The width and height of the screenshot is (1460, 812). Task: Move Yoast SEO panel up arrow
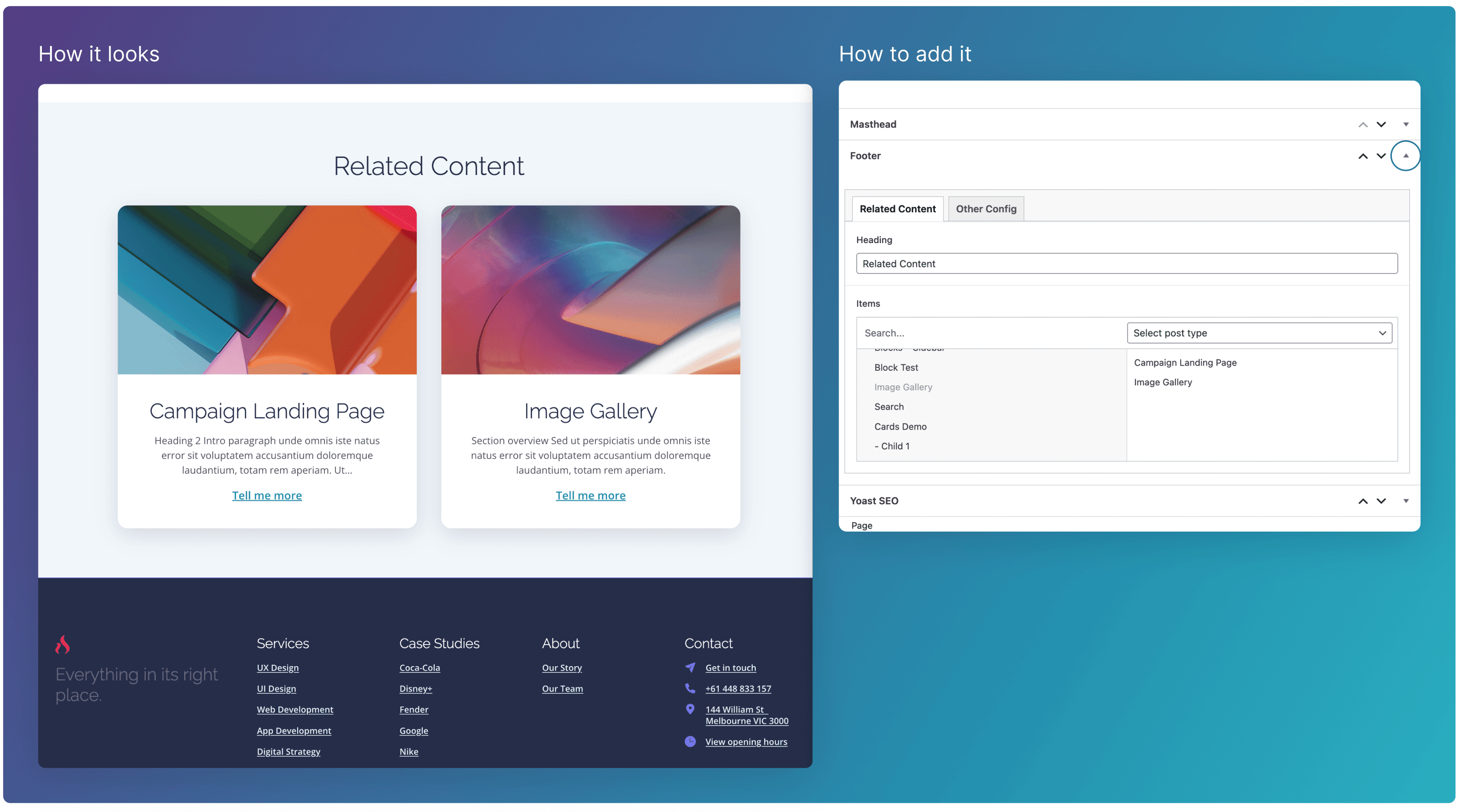(1363, 501)
